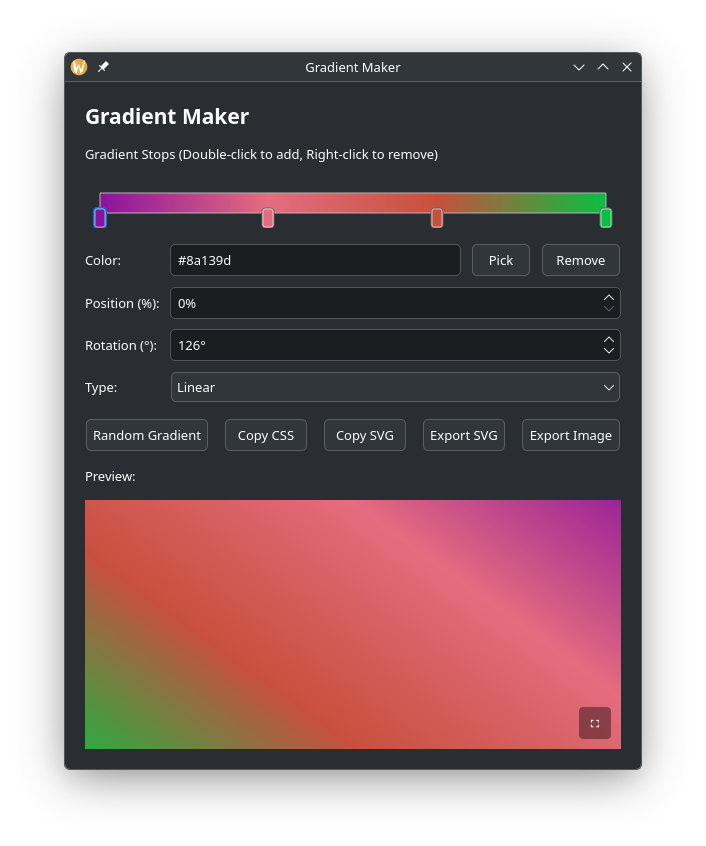Viewport: 706px width, 846px height.
Task: Increase the Position percentage with up arrow
Action: tap(608, 297)
